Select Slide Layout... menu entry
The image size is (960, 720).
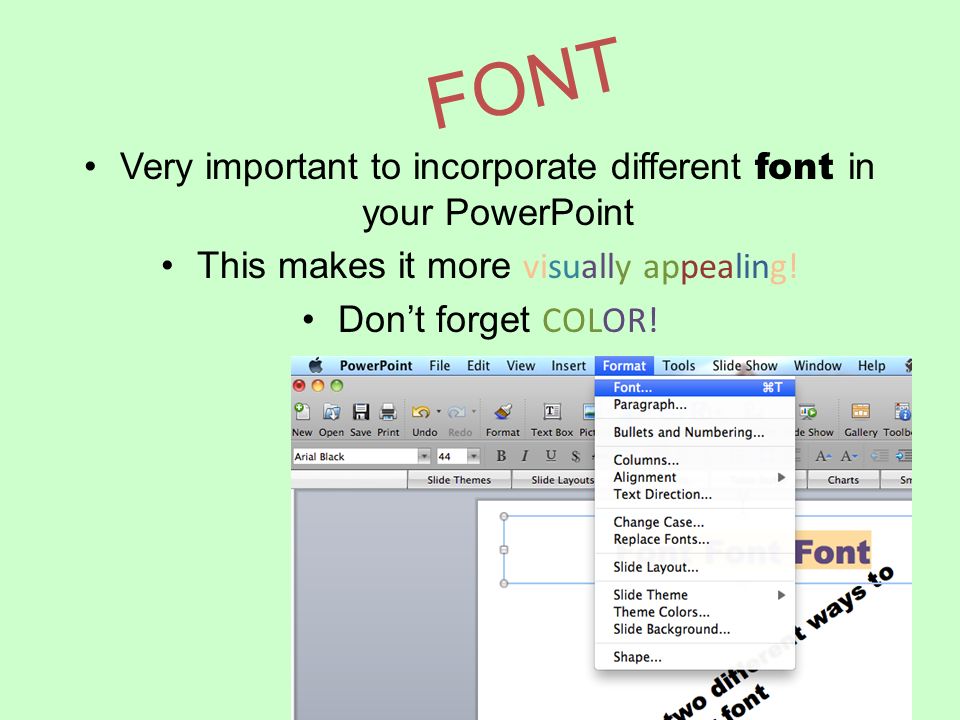[x=695, y=567]
